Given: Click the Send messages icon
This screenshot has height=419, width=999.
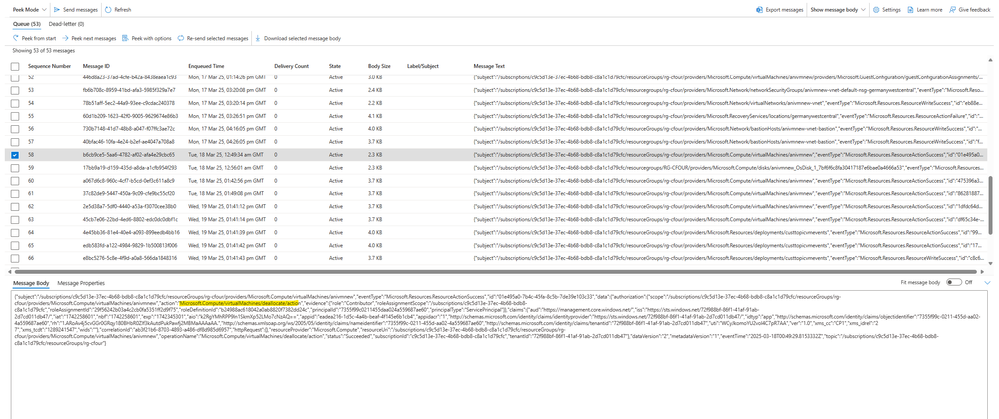Looking at the screenshot, I should (x=57, y=10).
